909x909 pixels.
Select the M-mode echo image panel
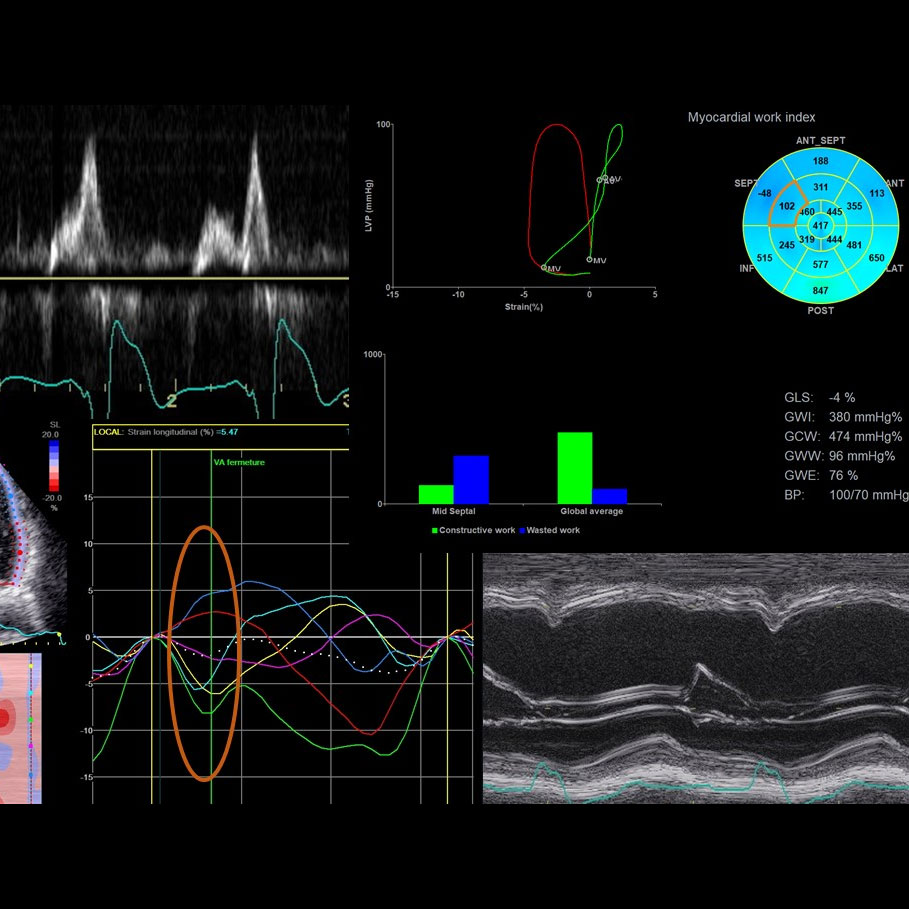click(x=695, y=678)
